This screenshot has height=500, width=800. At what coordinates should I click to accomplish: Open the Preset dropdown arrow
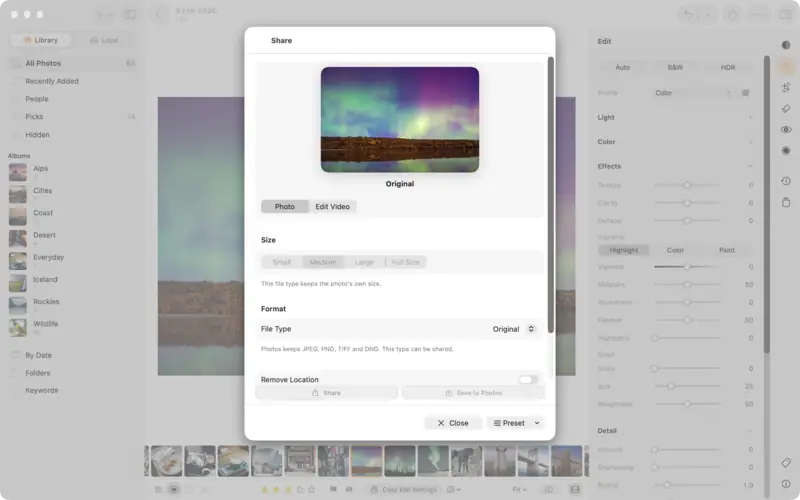[x=537, y=423]
